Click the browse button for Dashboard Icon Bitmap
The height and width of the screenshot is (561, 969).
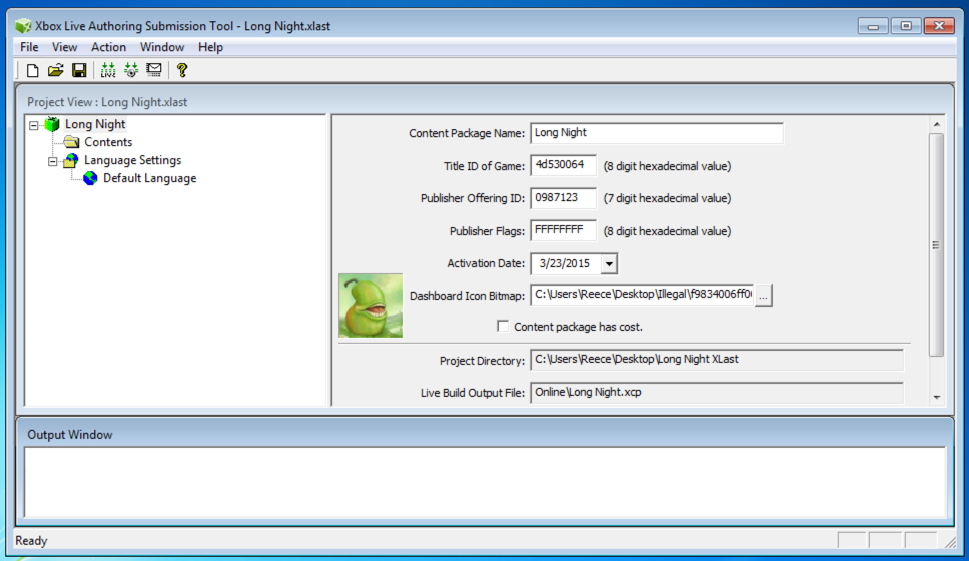point(763,295)
